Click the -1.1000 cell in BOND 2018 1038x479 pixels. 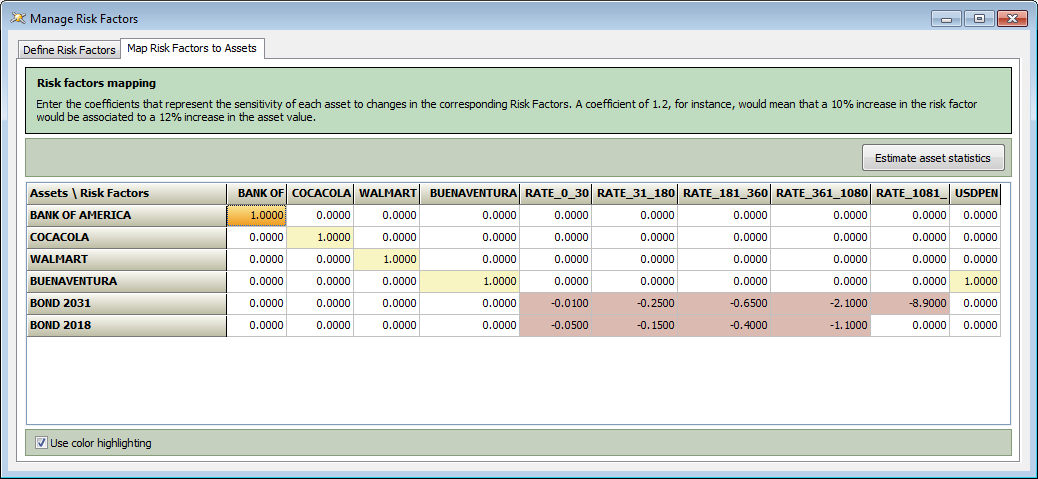[821, 326]
